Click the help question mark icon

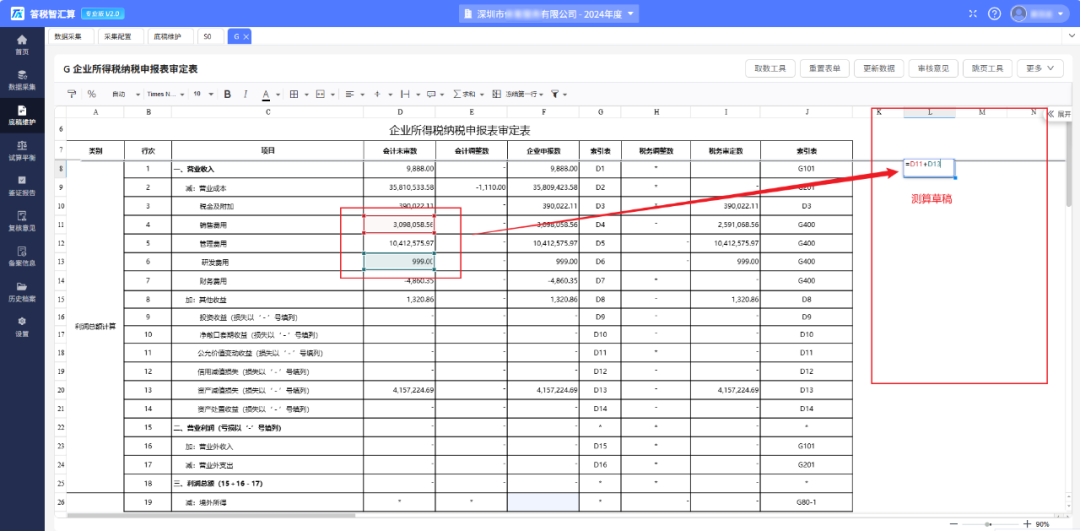[994, 13]
